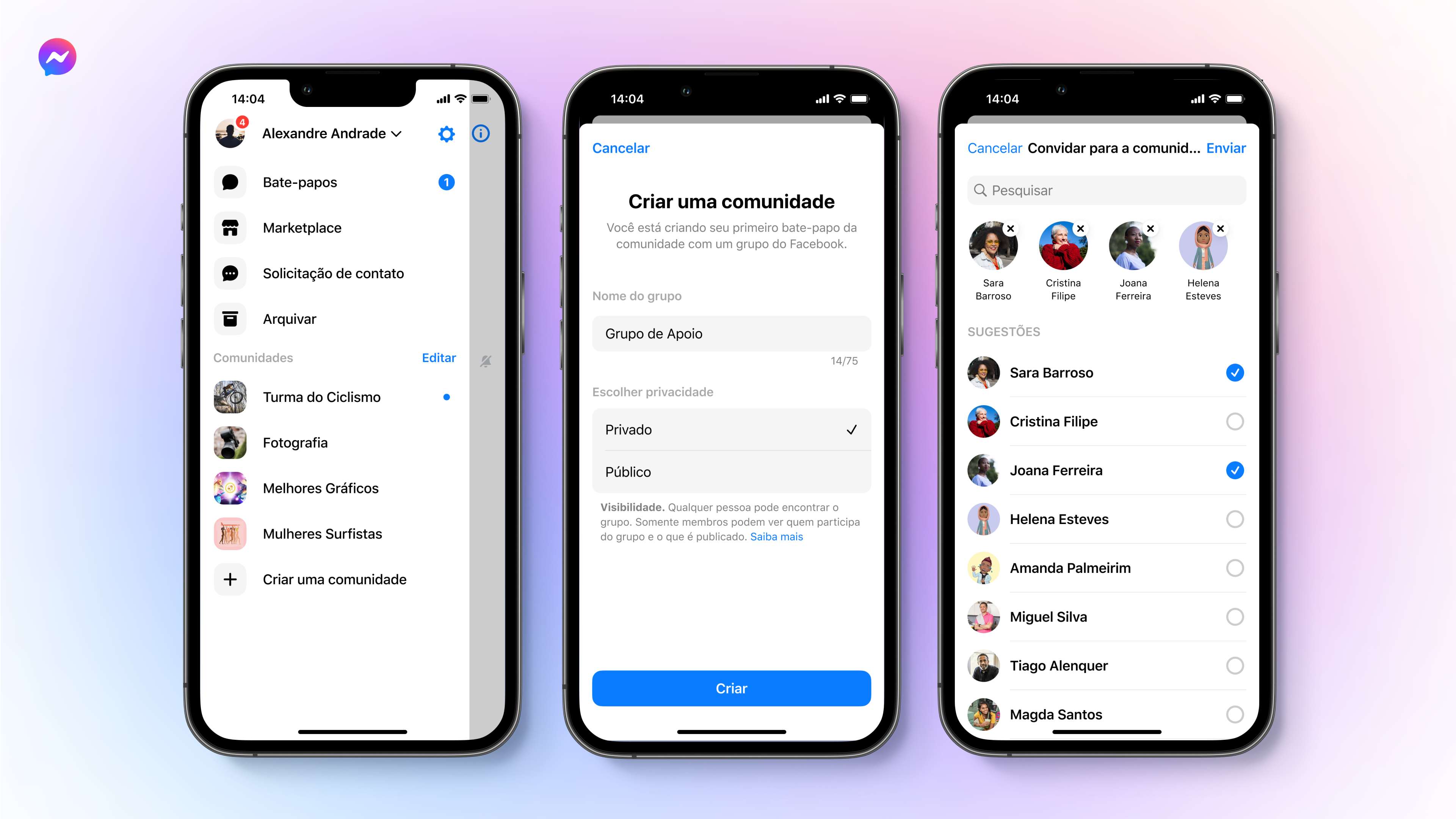Open Bate-papos chat icon
1456x819 pixels.
(231, 182)
